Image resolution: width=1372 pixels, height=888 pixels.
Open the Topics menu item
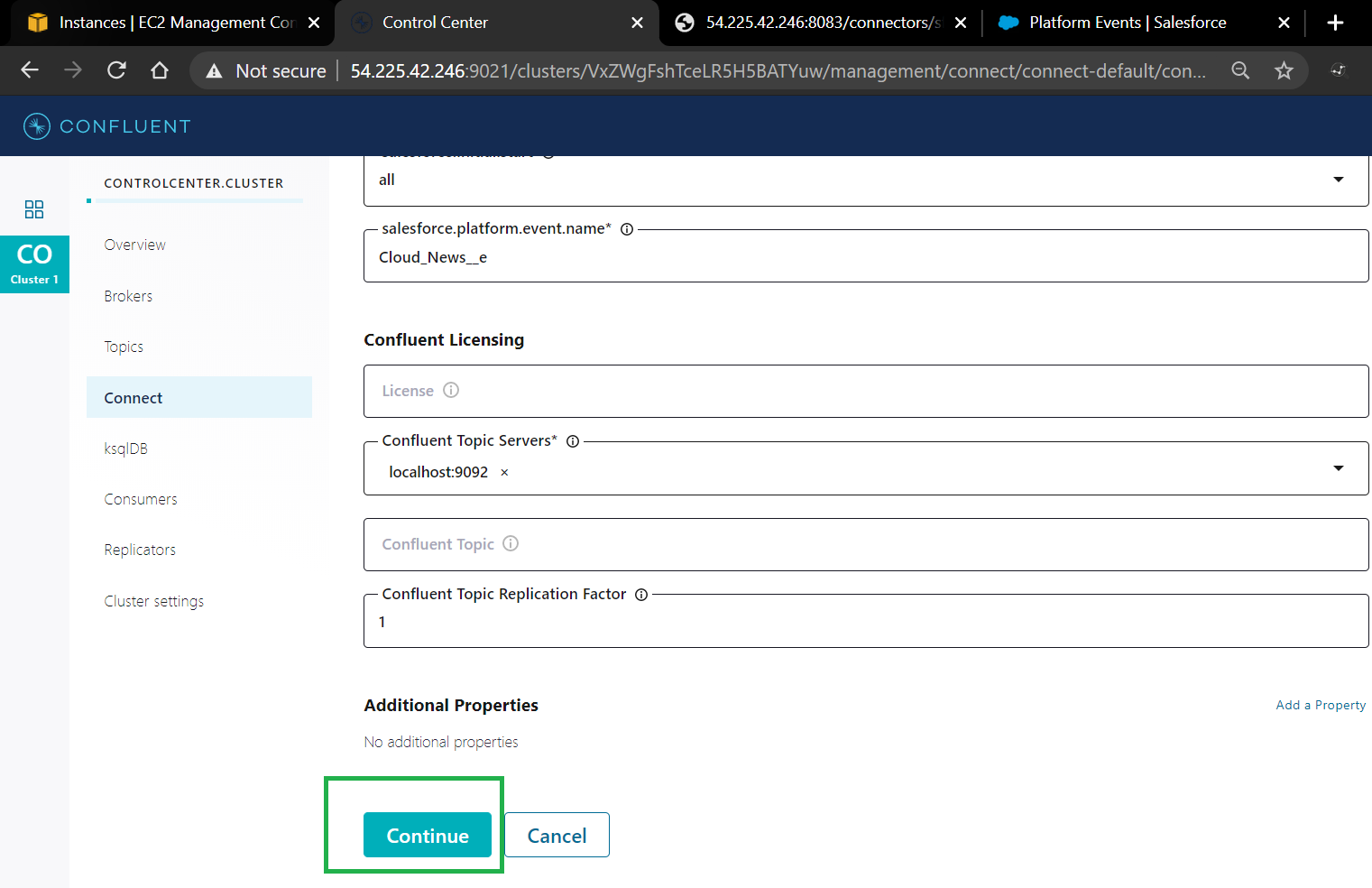pos(124,347)
